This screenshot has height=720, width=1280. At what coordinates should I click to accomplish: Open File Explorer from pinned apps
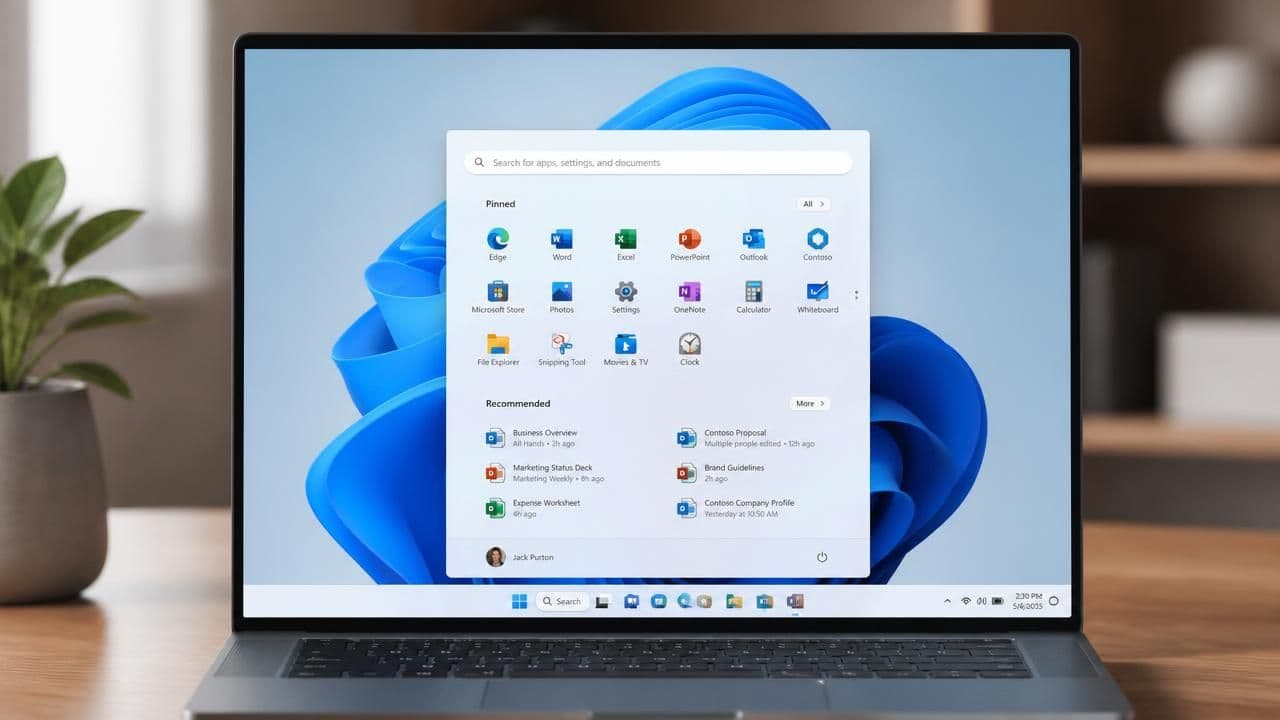pyautogui.click(x=498, y=350)
